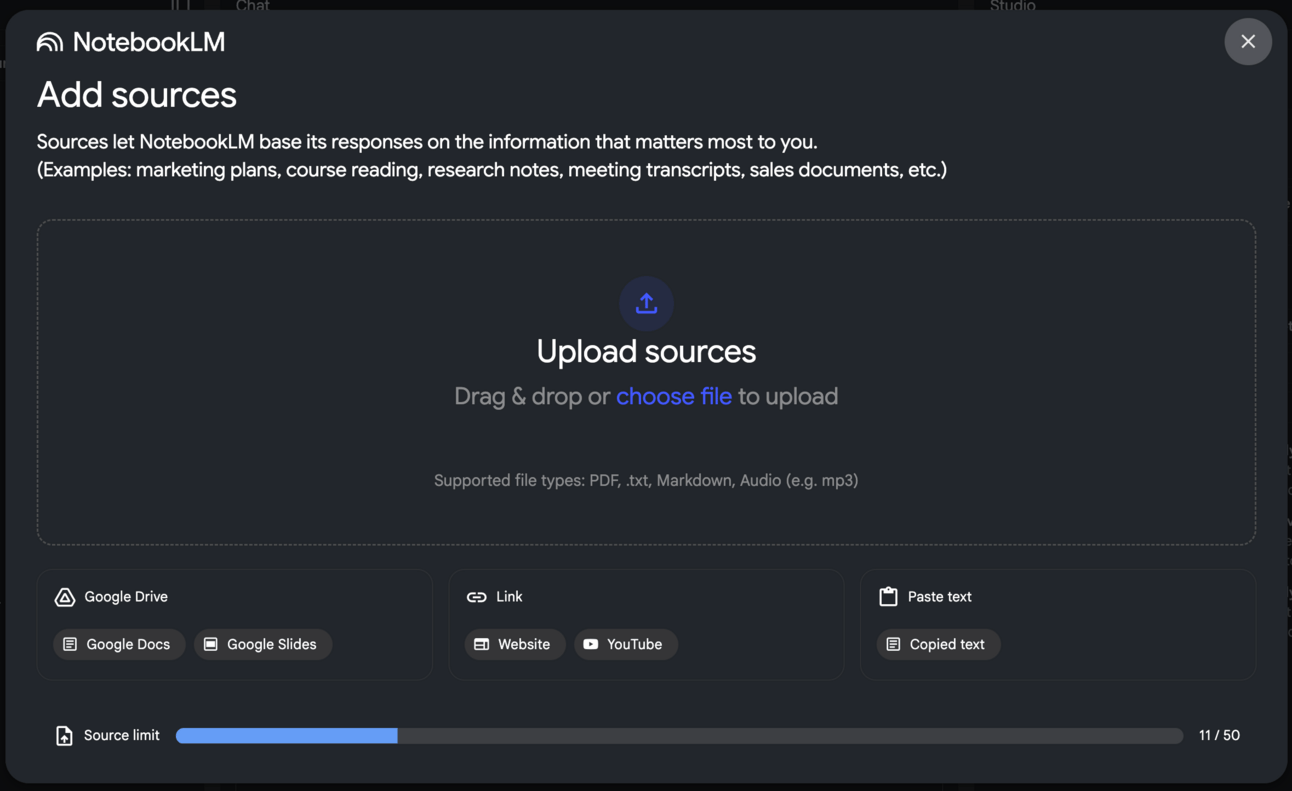Select the Website link option
The width and height of the screenshot is (1292, 791).
514,644
